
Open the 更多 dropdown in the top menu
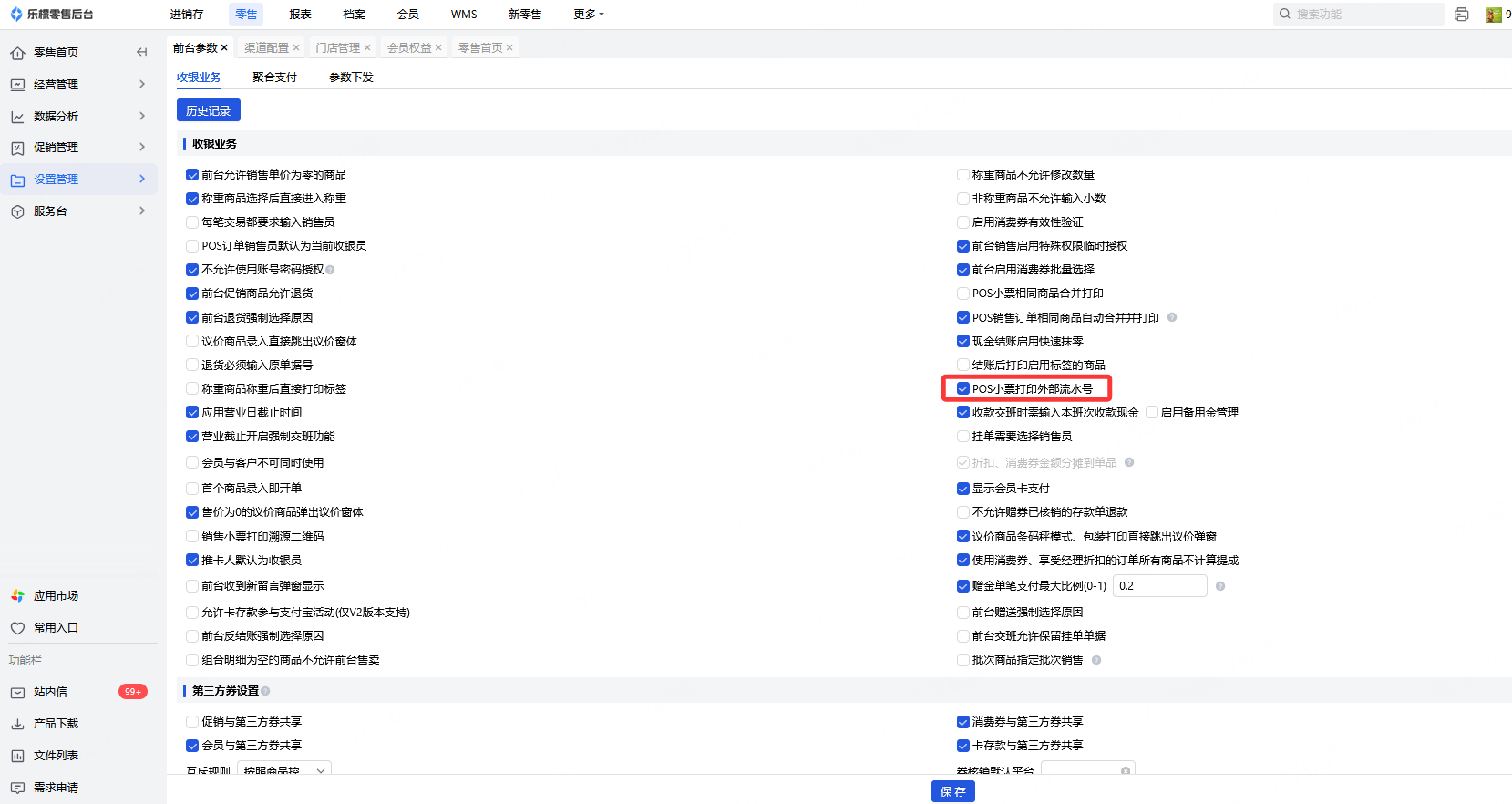tap(589, 15)
